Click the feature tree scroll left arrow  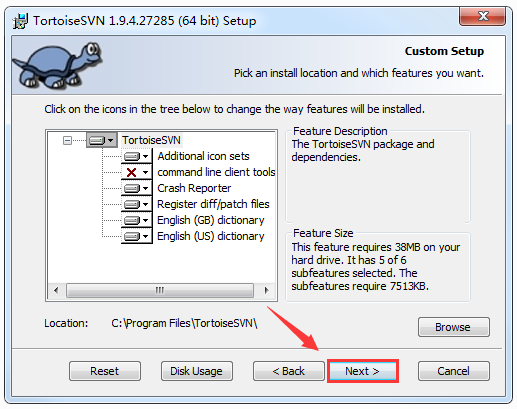point(56,290)
